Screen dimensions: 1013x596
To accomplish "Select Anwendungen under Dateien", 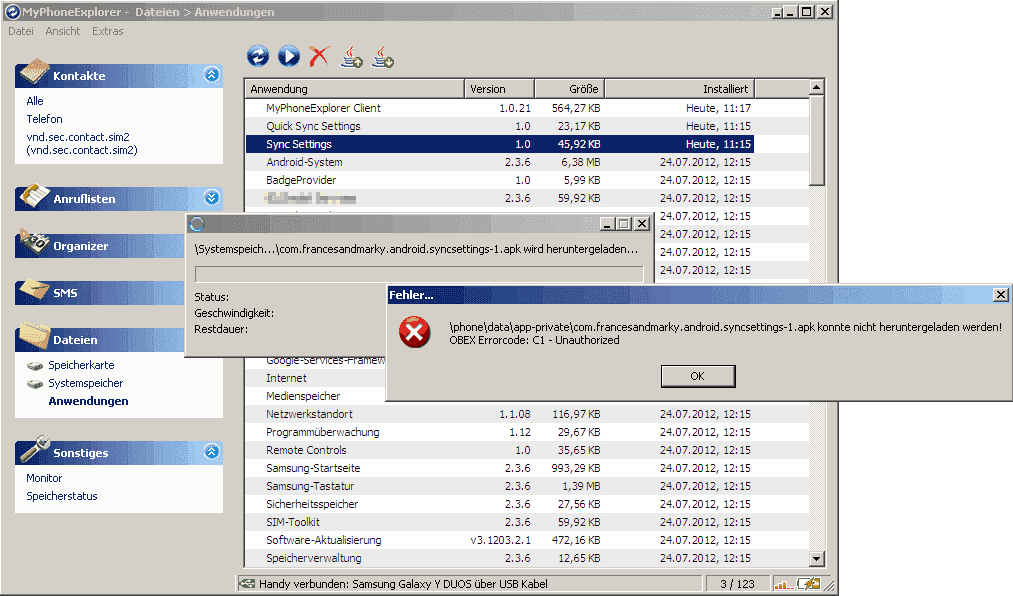I will [89, 401].
